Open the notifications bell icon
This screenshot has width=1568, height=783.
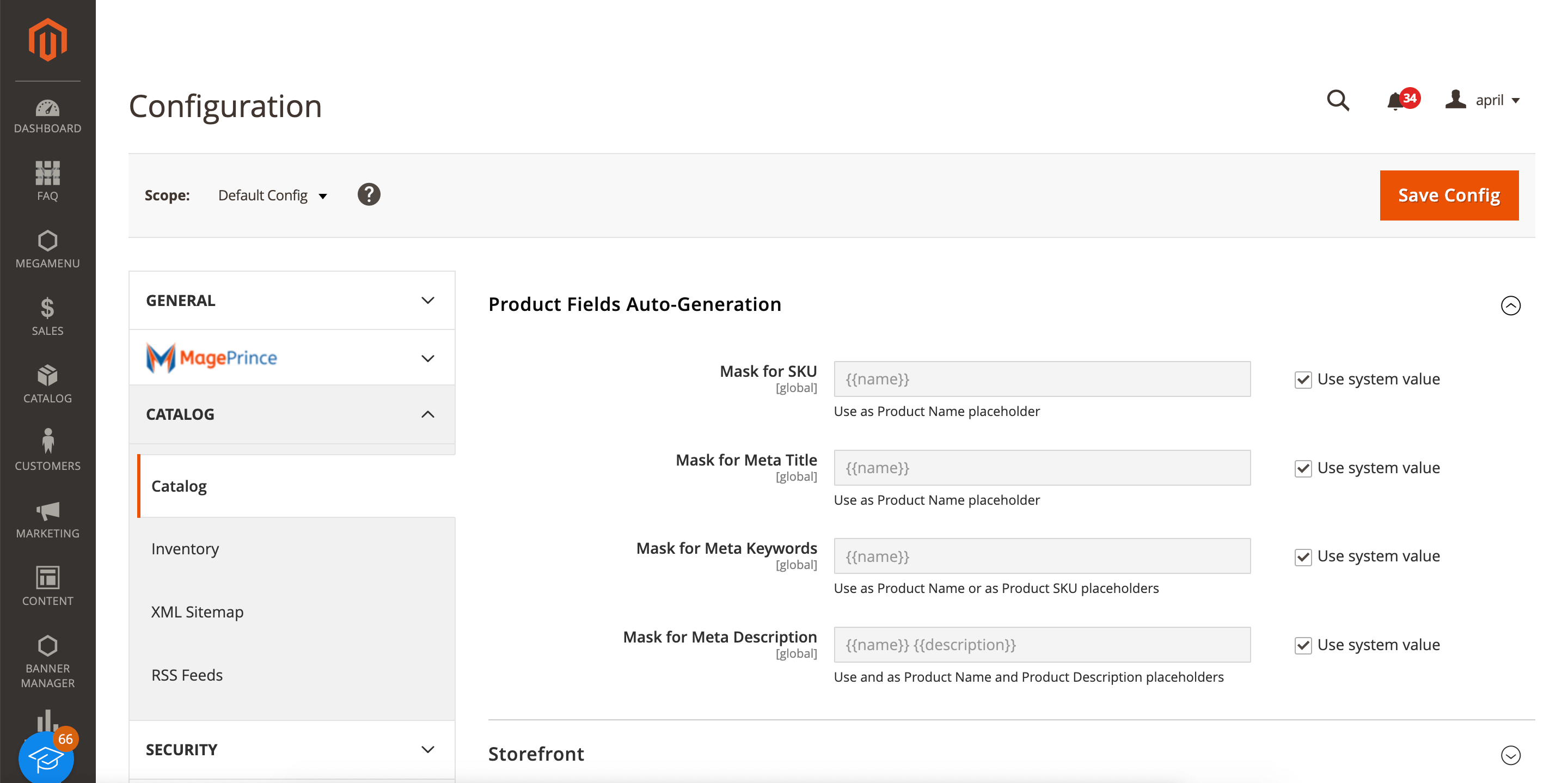[1395, 101]
